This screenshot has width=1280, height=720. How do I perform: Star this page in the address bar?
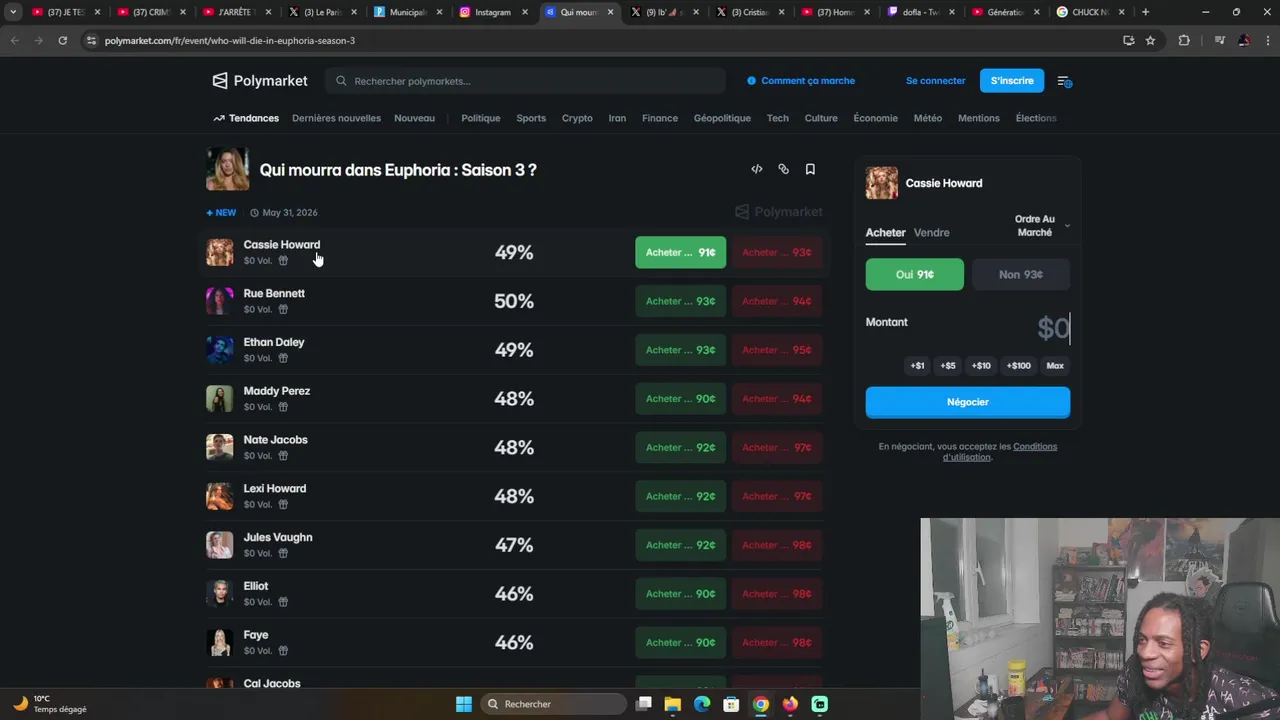pyautogui.click(x=1150, y=40)
